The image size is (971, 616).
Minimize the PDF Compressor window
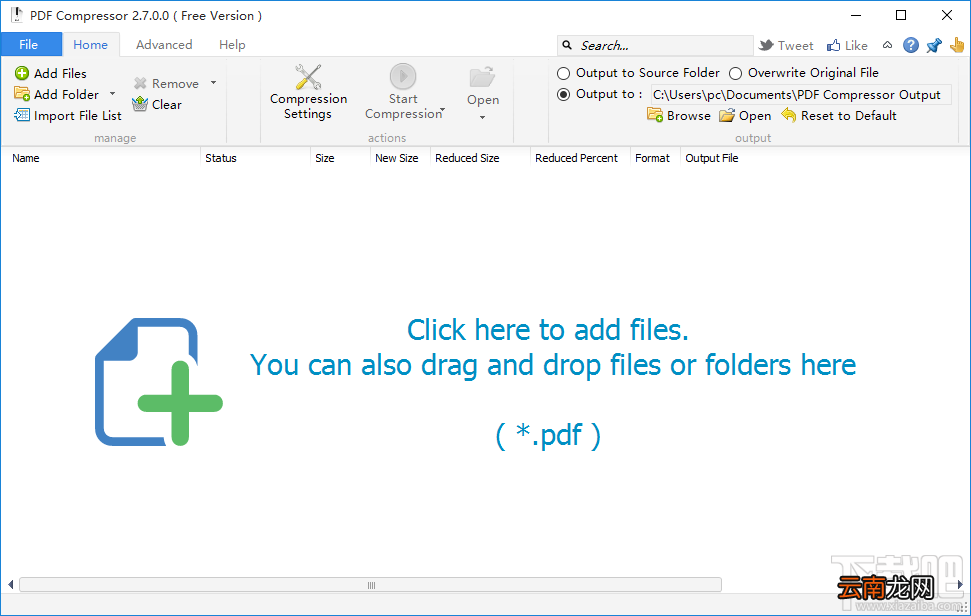(x=856, y=15)
